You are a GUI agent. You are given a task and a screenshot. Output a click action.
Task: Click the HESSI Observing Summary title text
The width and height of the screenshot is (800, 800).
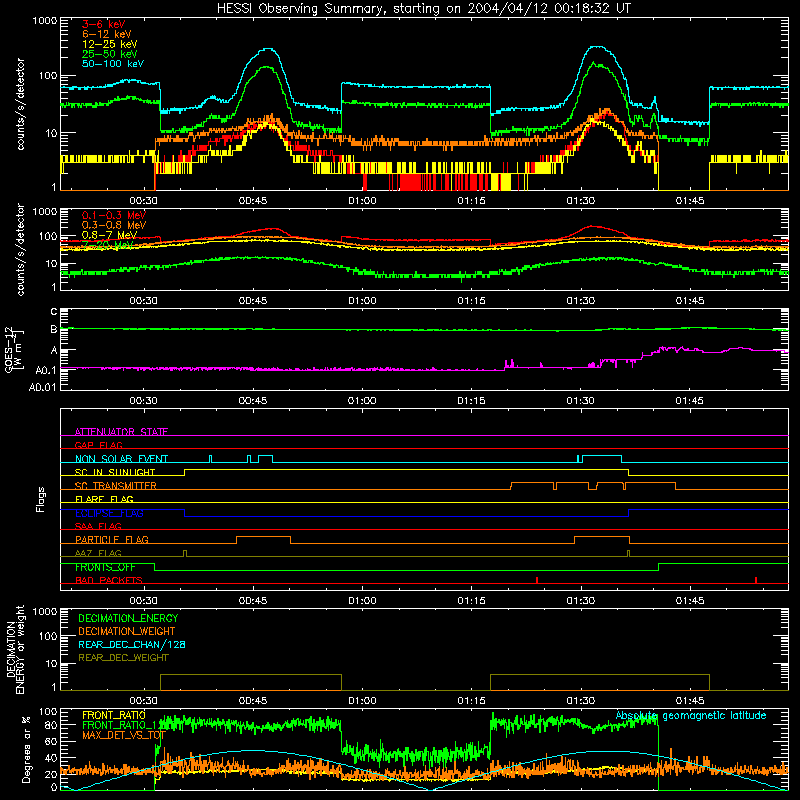(x=423, y=8)
